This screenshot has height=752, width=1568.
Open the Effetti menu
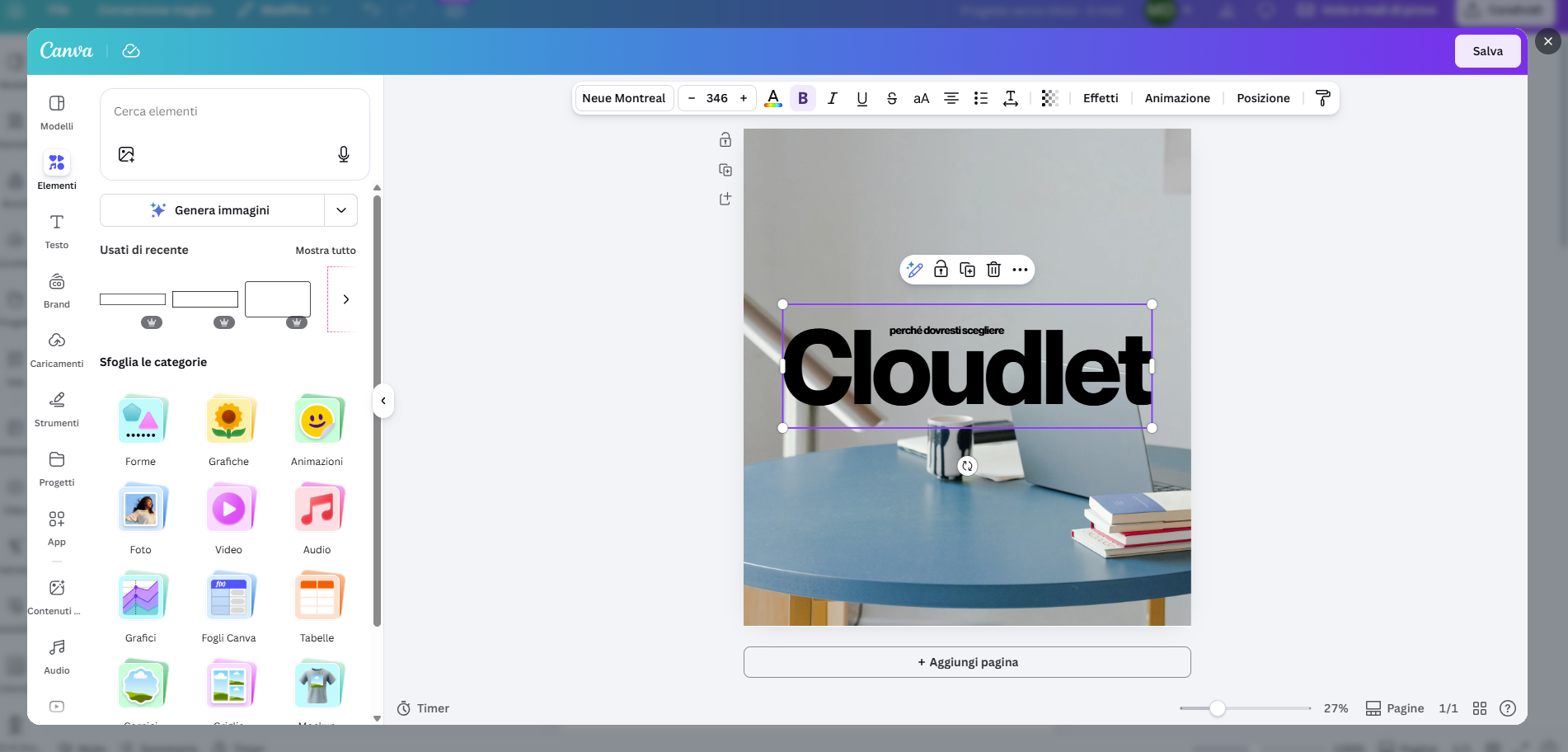pyautogui.click(x=1101, y=98)
